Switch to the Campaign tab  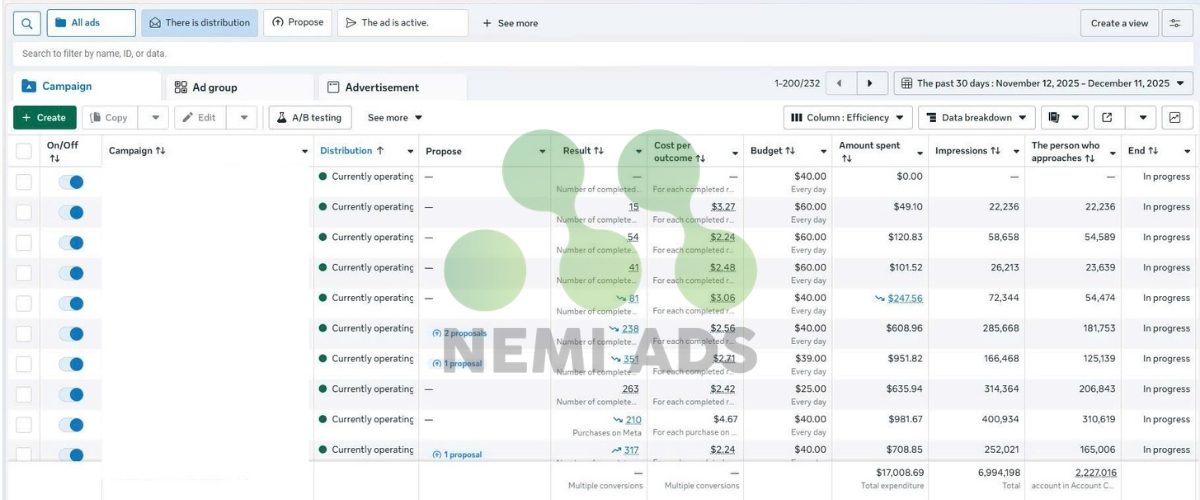pos(86,87)
